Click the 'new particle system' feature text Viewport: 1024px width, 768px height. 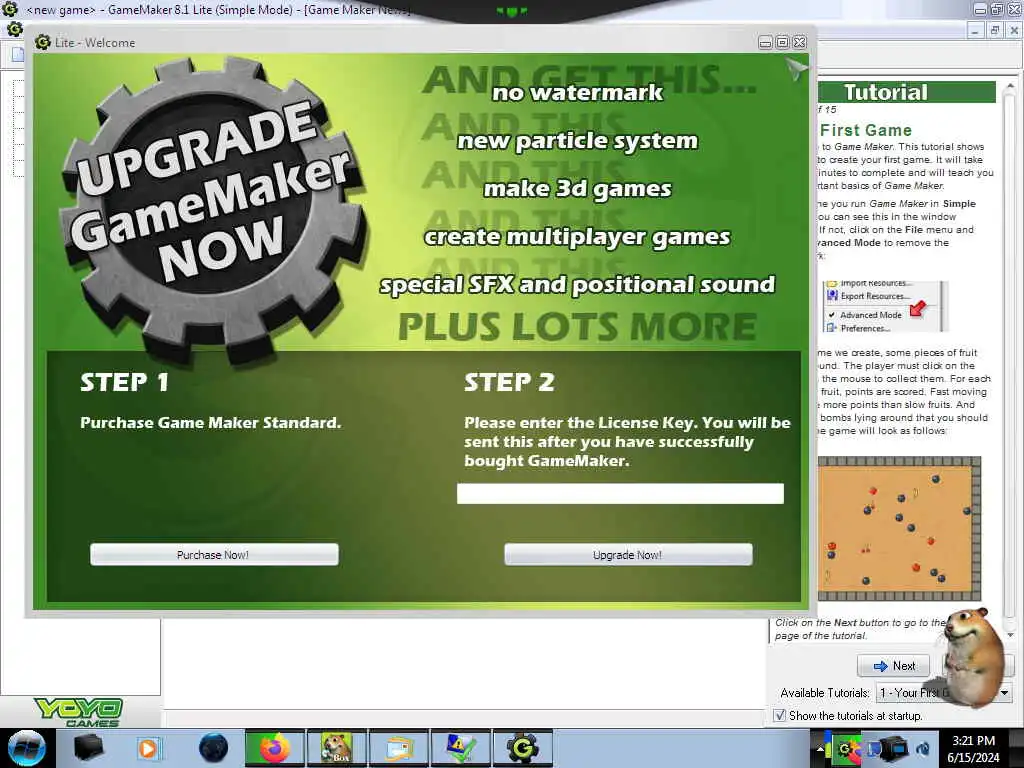point(577,141)
